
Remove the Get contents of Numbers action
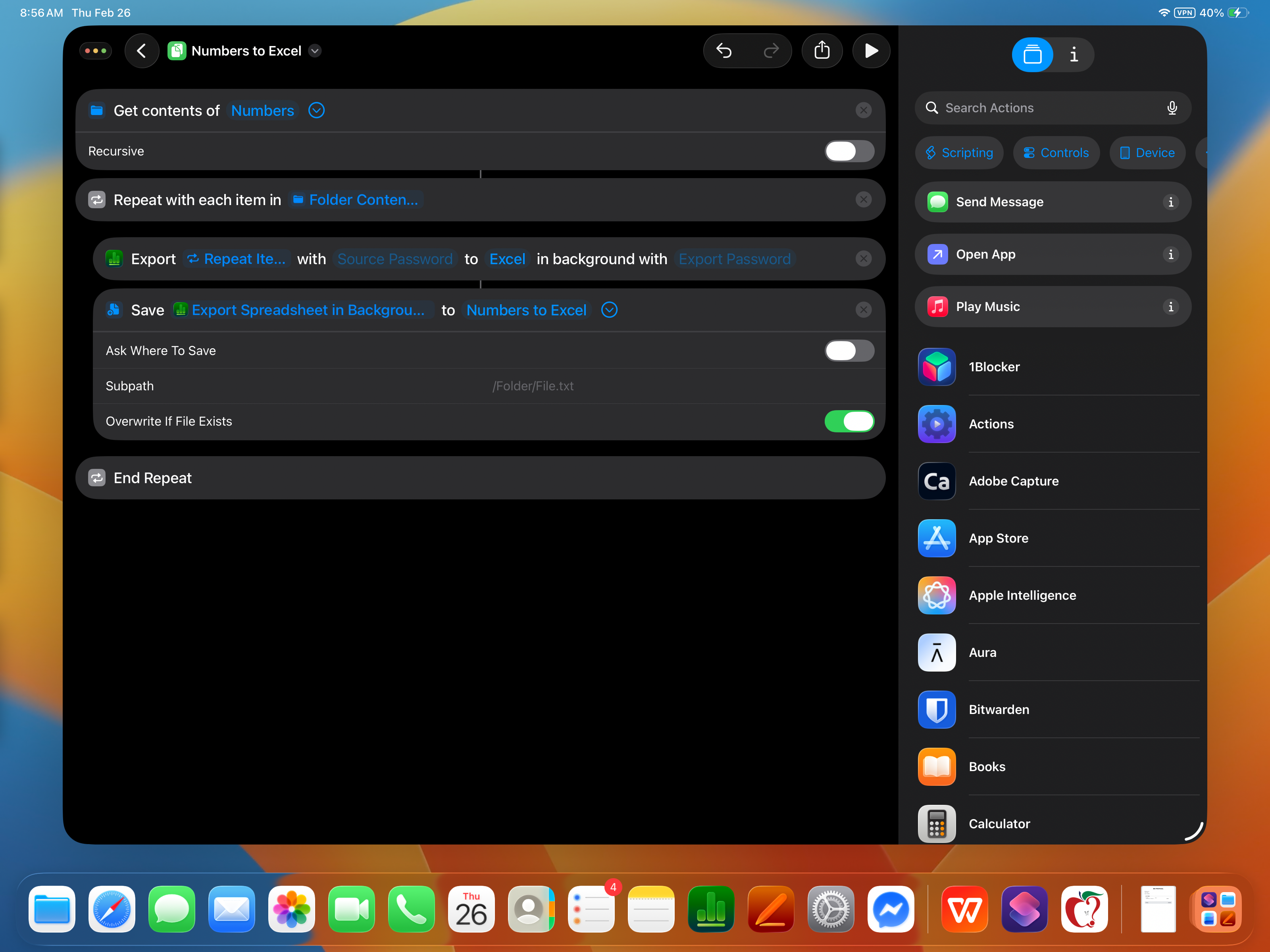[x=864, y=110]
